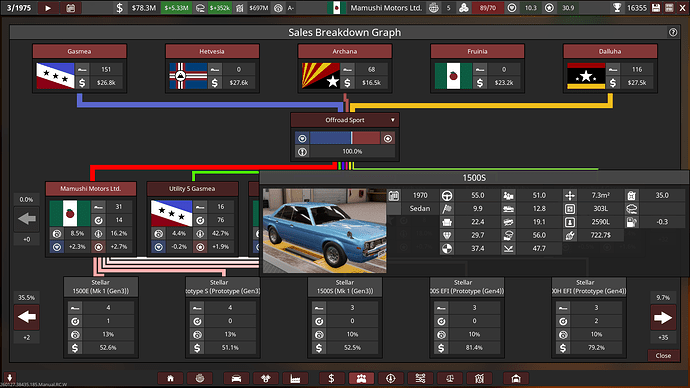Viewport: 690px width, 388px height.
Task: Click the fuel pump icon beside -0.3
Action: click(x=631, y=222)
